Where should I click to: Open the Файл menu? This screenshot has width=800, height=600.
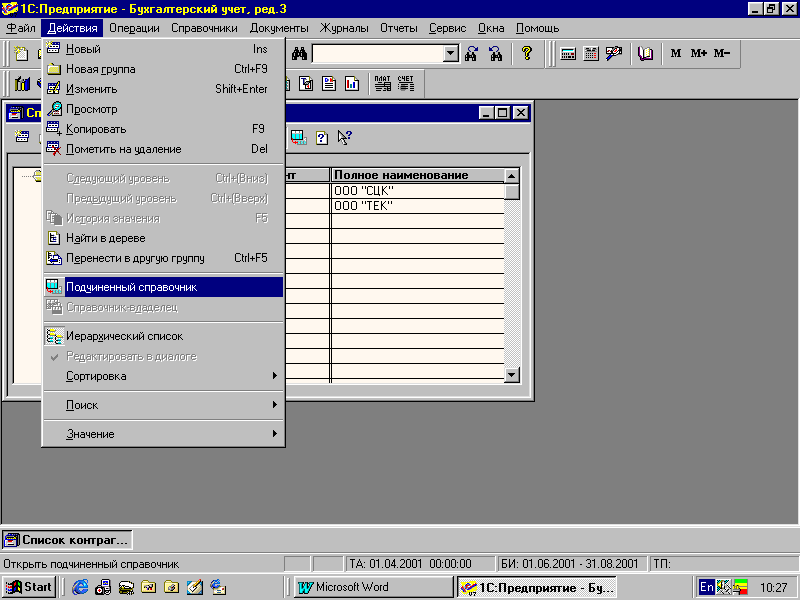21,28
